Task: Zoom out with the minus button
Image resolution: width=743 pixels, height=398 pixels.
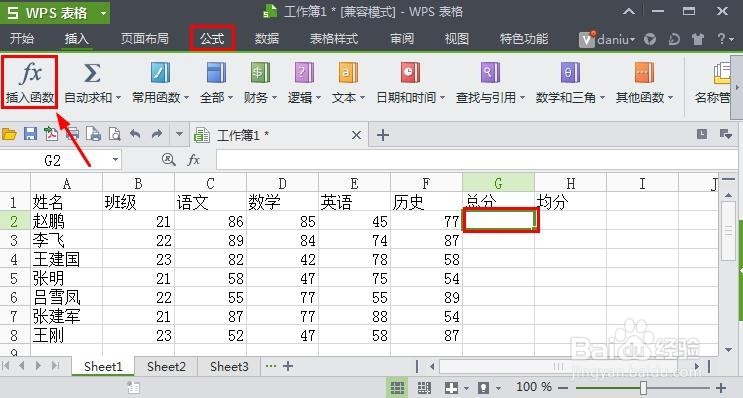Action: pos(563,388)
